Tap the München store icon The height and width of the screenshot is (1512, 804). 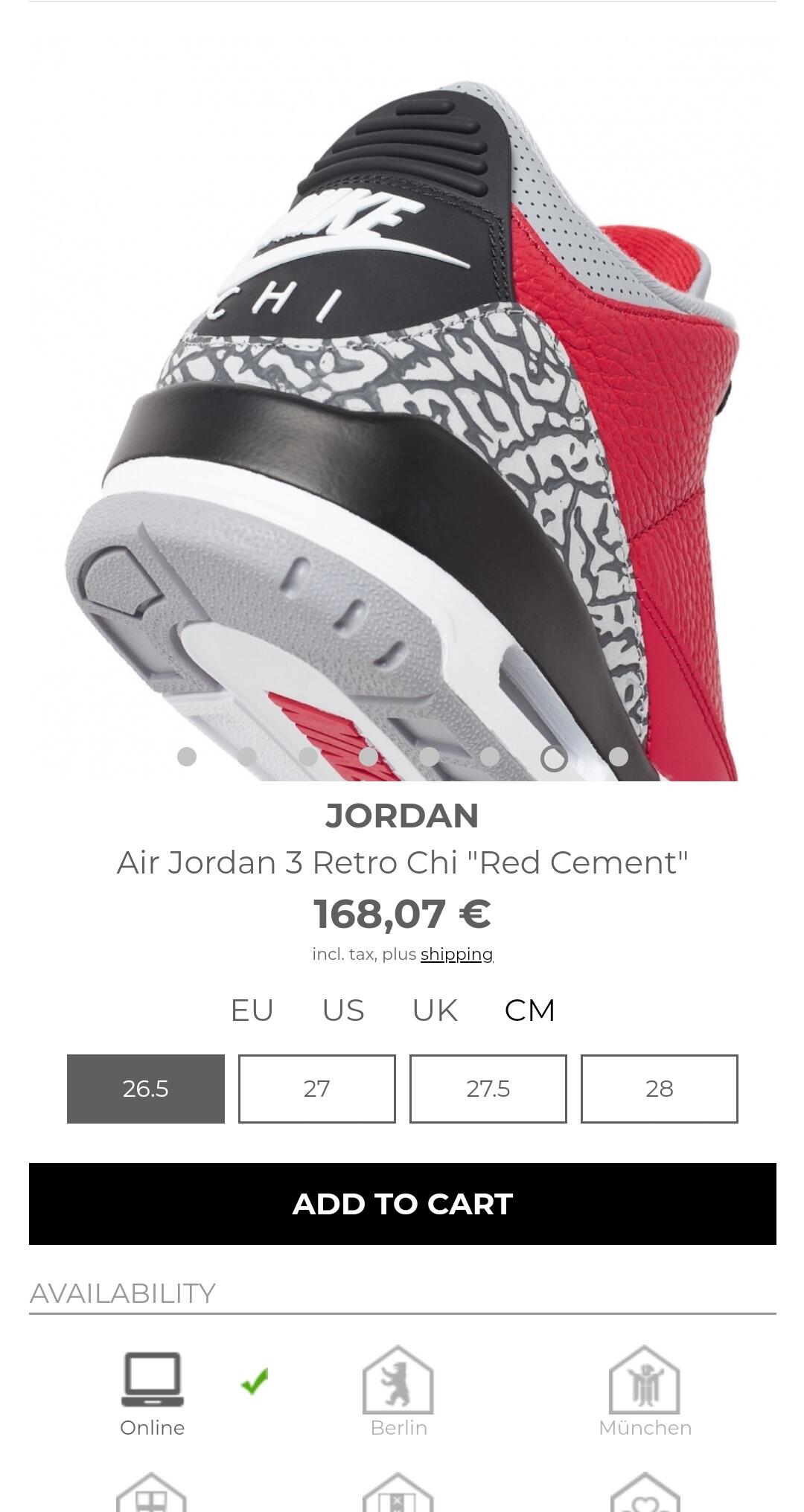(x=645, y=1380)
